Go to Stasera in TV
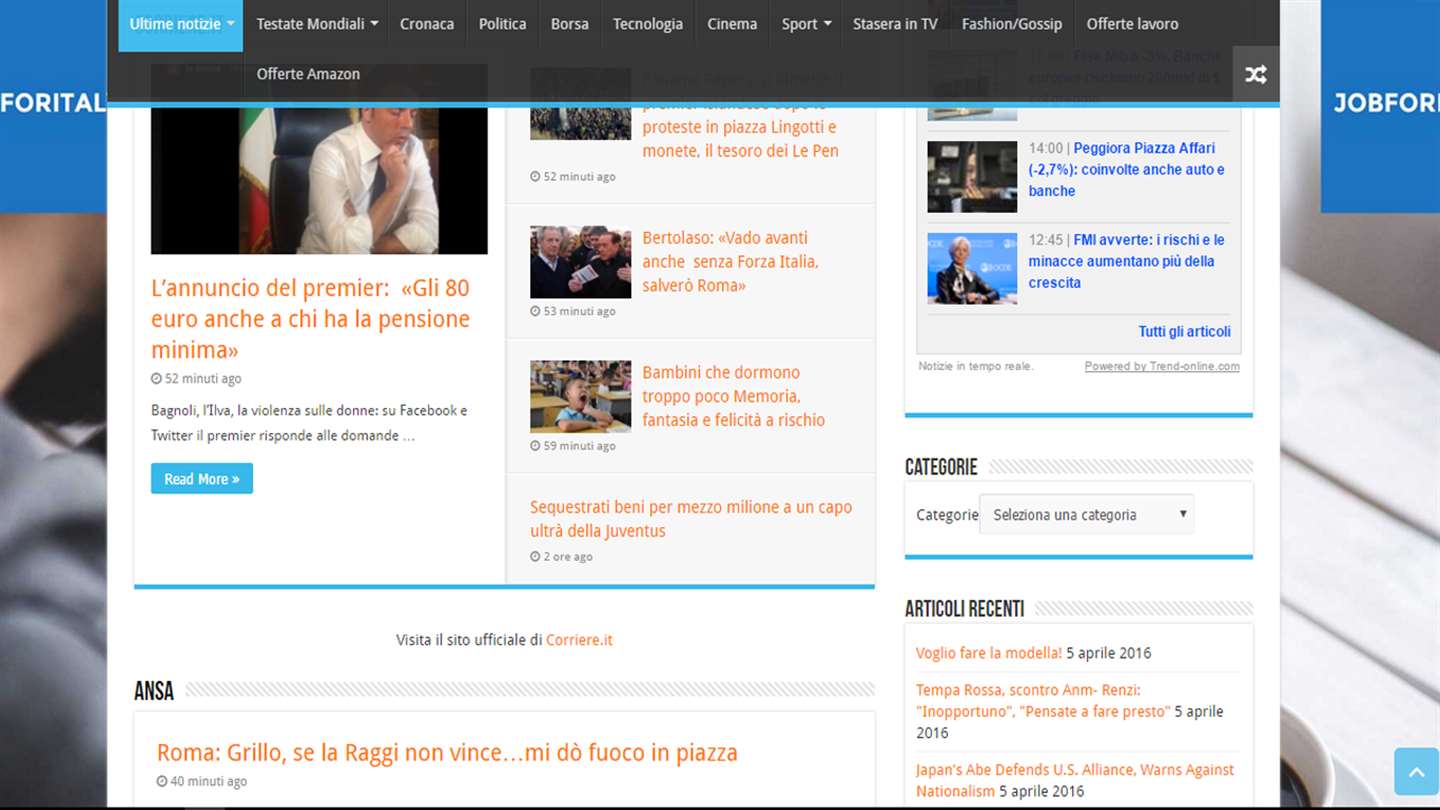This screenshot has height=810, width=1440. tap(895, 24)
